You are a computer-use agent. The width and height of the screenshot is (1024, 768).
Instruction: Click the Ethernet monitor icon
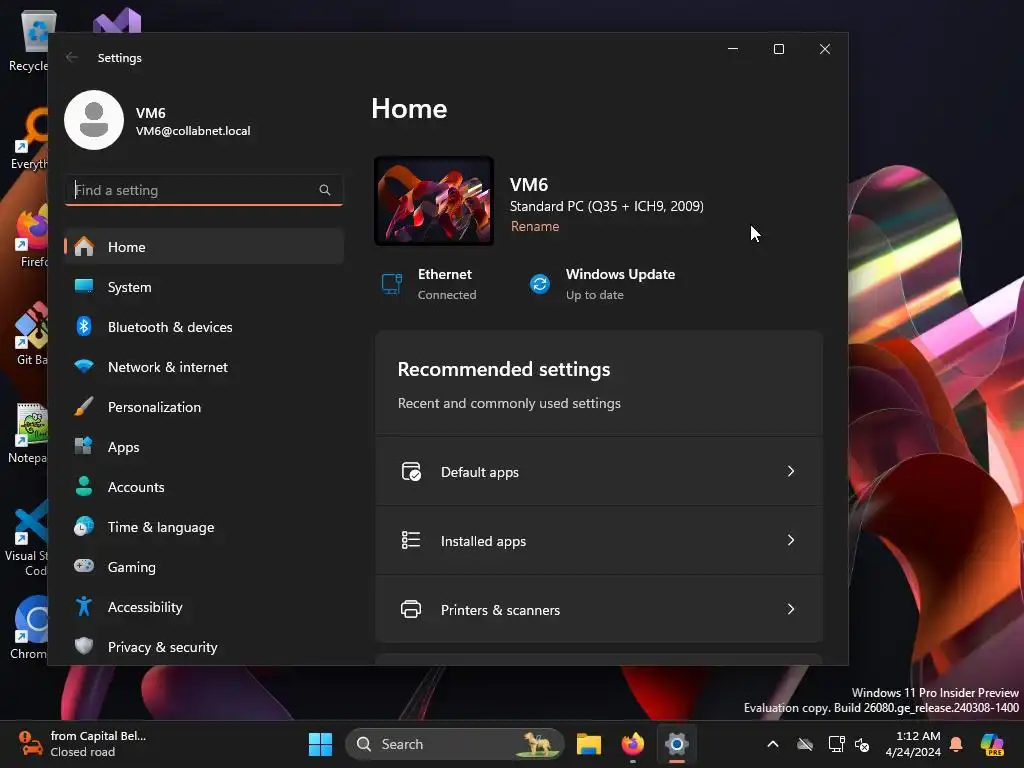tap(392, 284)
